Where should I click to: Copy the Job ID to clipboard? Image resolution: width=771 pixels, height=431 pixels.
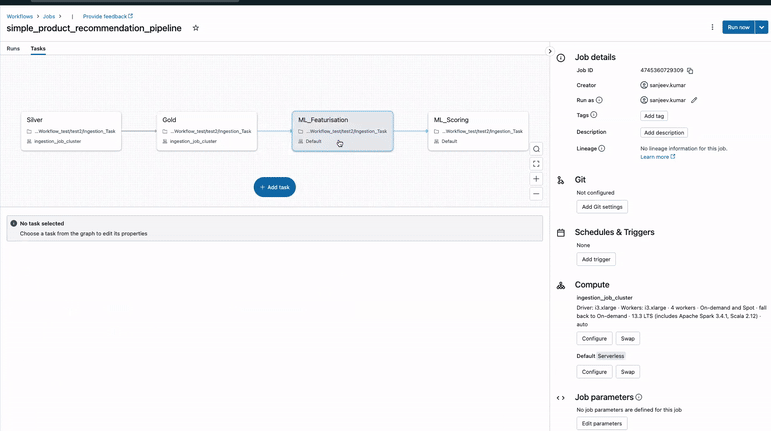(690, 71)
